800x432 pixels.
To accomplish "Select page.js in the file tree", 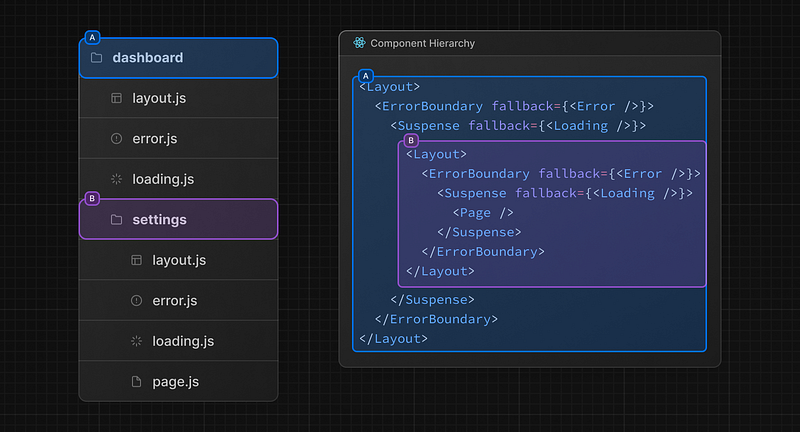I will click(x=174, y=381).
